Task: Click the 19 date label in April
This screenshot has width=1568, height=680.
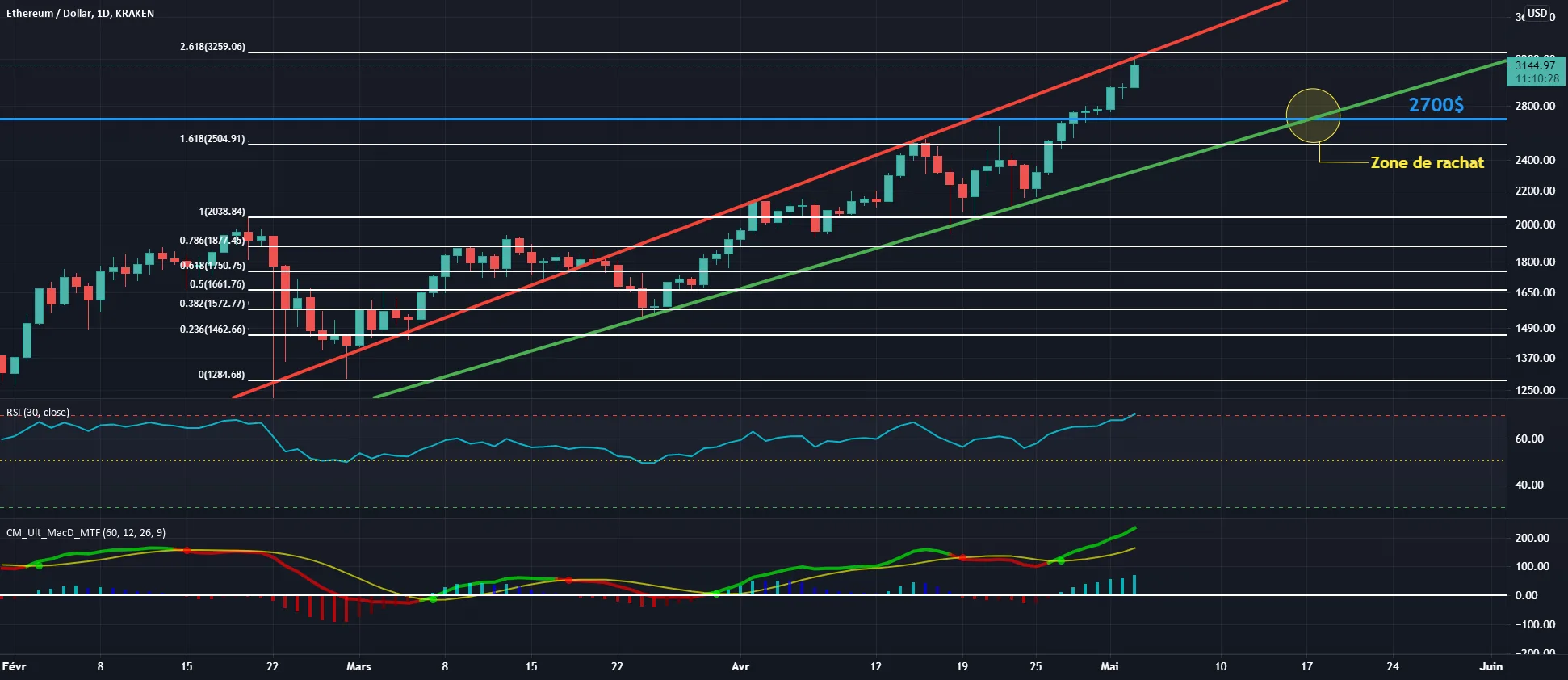Action: 962,666
